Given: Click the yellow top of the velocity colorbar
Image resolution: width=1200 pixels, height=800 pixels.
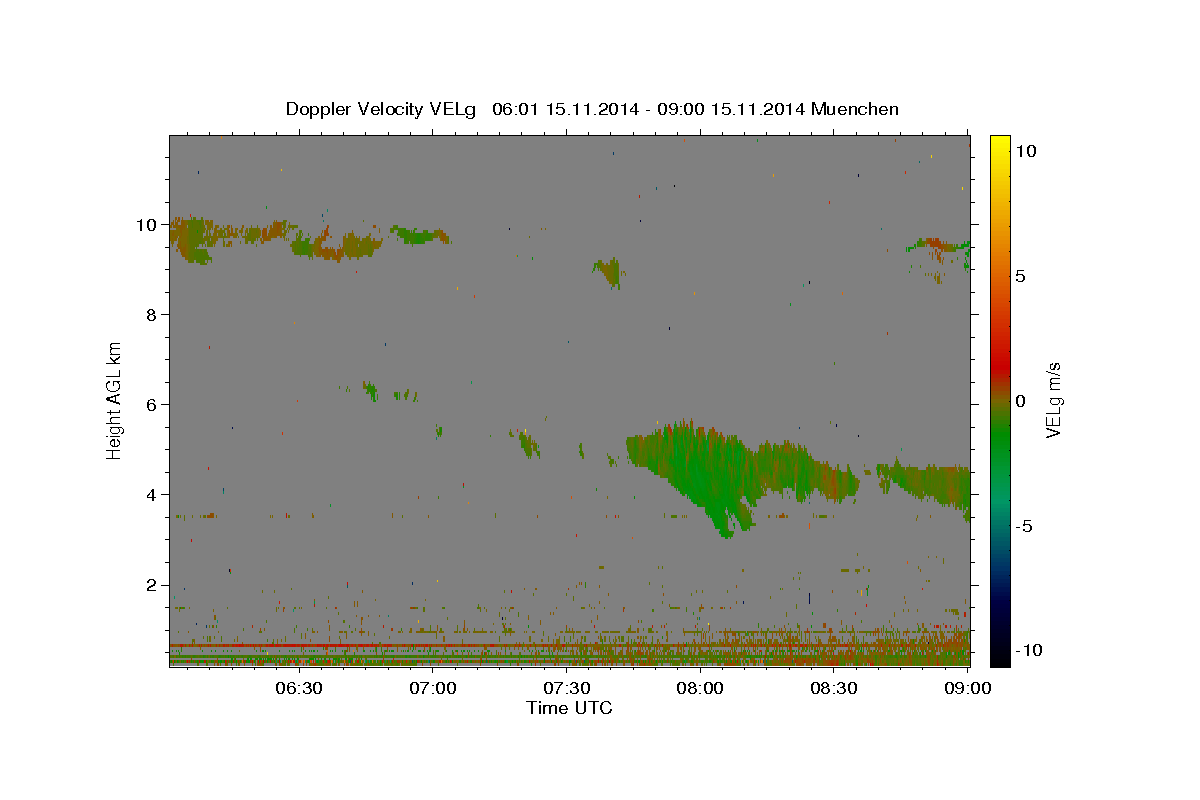Looking at the screenshot, I should (x=1000, y=145).
